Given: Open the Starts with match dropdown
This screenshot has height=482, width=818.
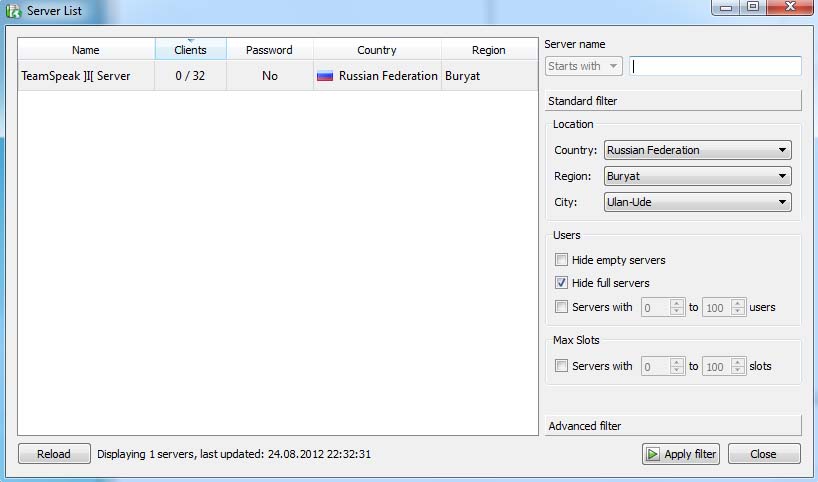Looking at the screenshot, I should [584, 66].
